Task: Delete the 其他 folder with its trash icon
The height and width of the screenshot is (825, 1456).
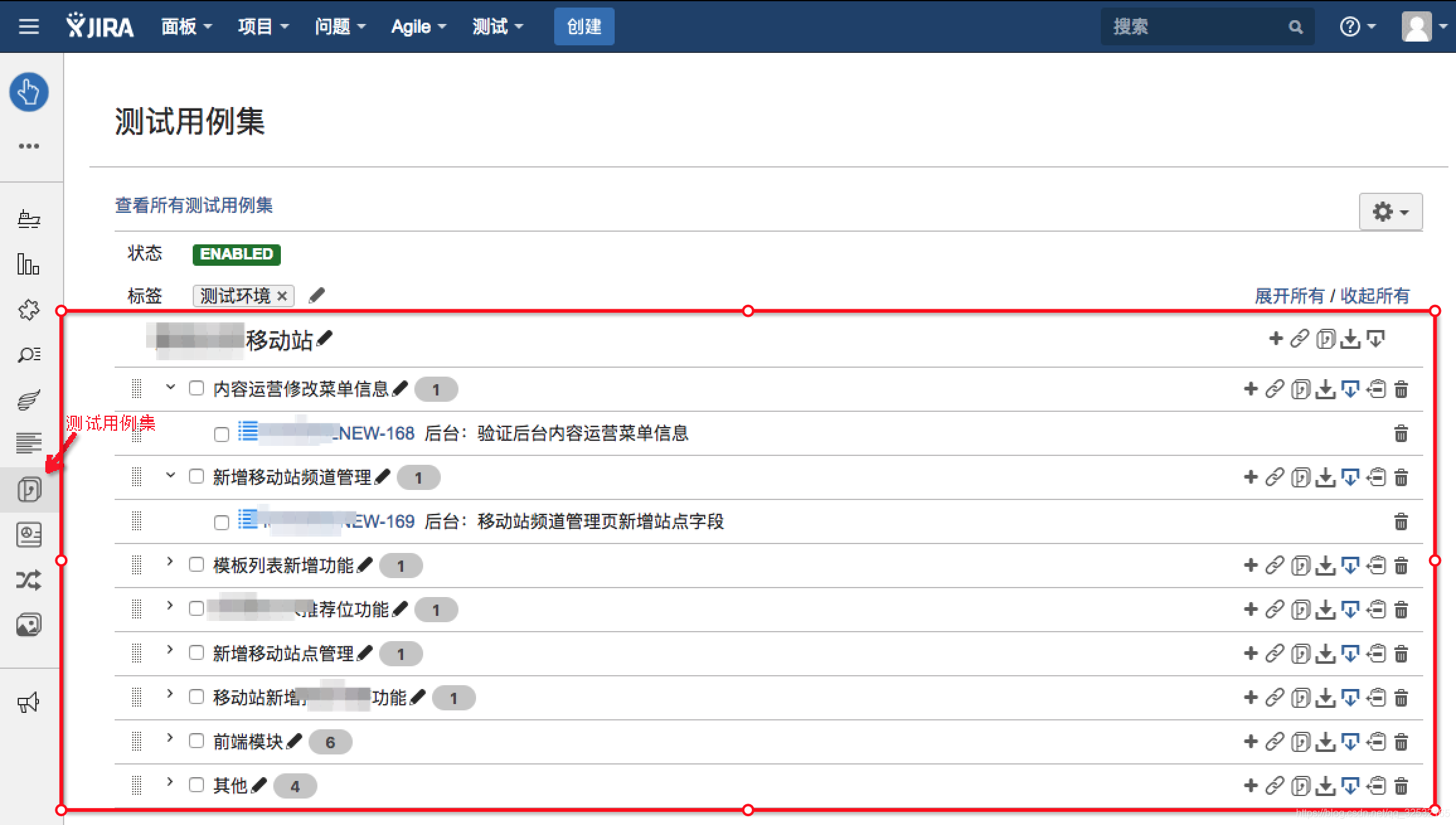Action: pos(1401,786)
